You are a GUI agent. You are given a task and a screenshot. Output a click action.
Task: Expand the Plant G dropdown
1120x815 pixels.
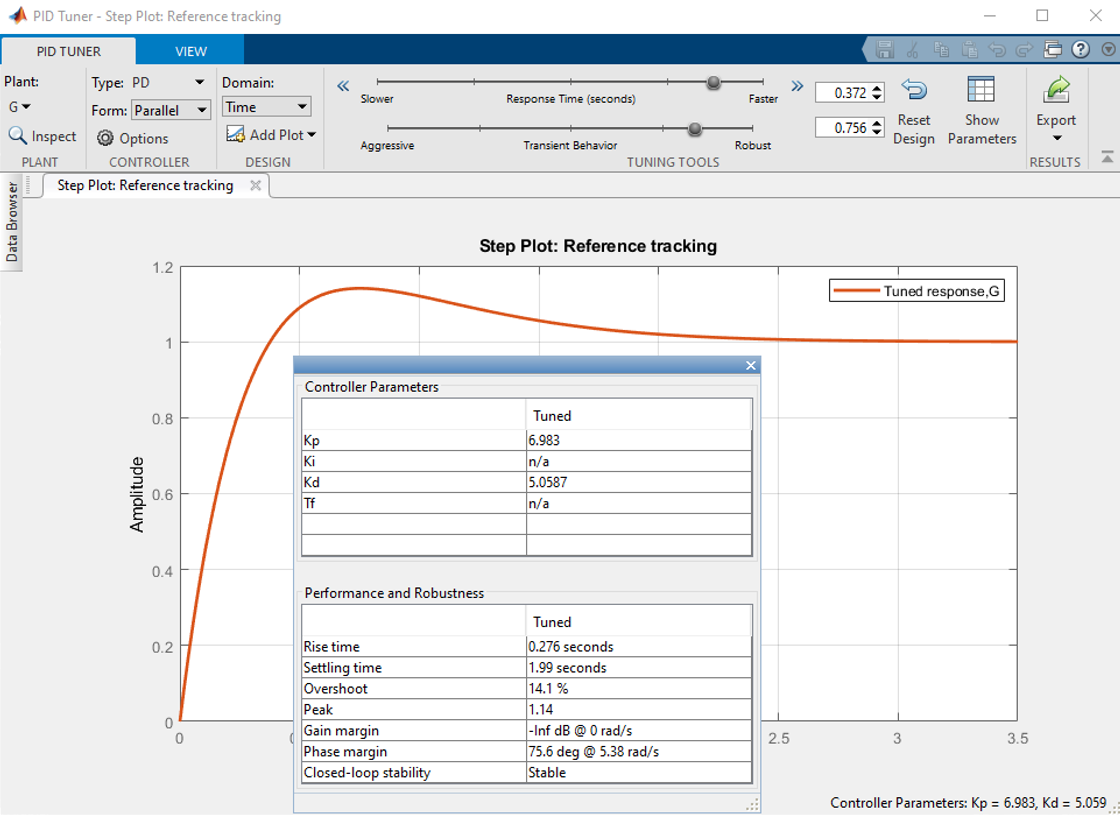tap(19, 107)
